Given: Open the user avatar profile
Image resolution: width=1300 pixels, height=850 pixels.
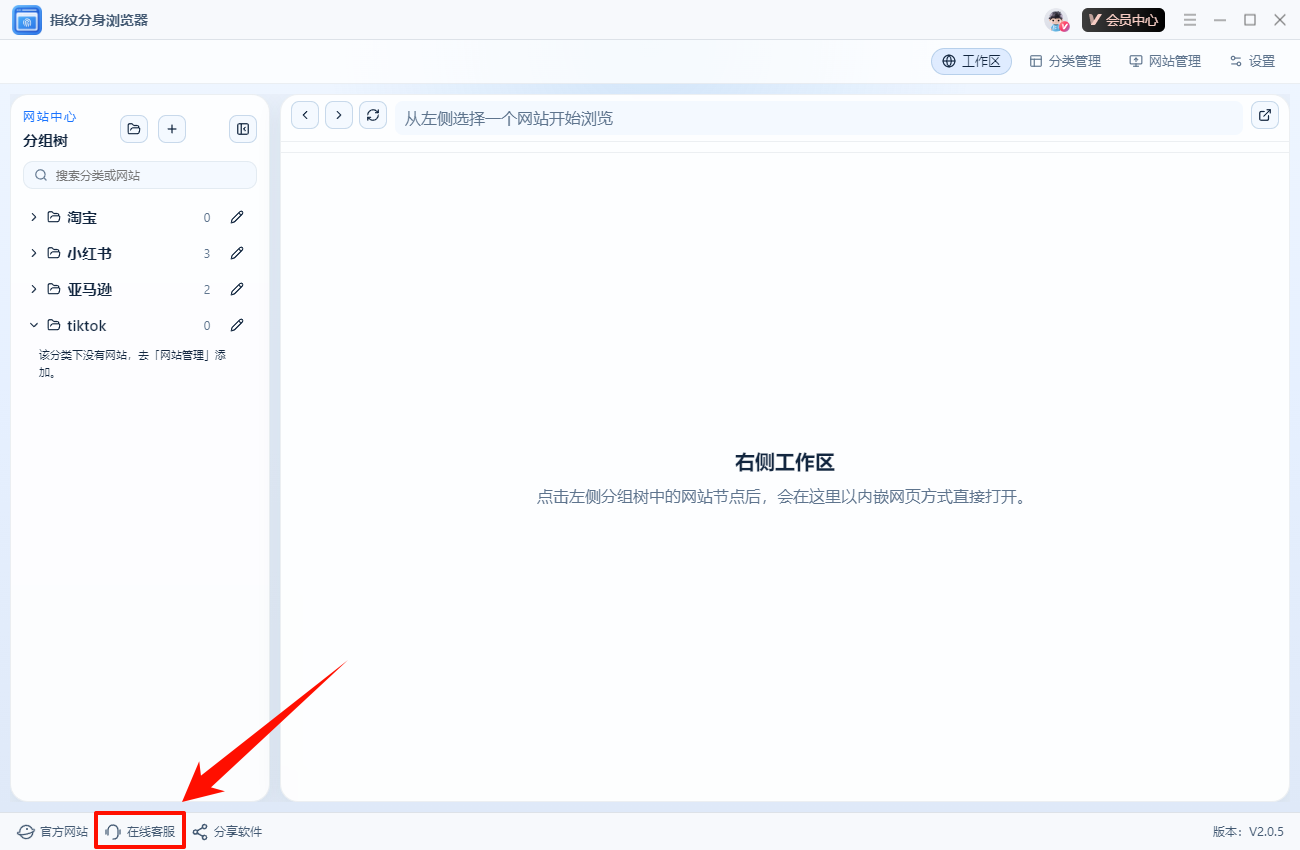Looking at the screenshot, I should pos(1057,20).
